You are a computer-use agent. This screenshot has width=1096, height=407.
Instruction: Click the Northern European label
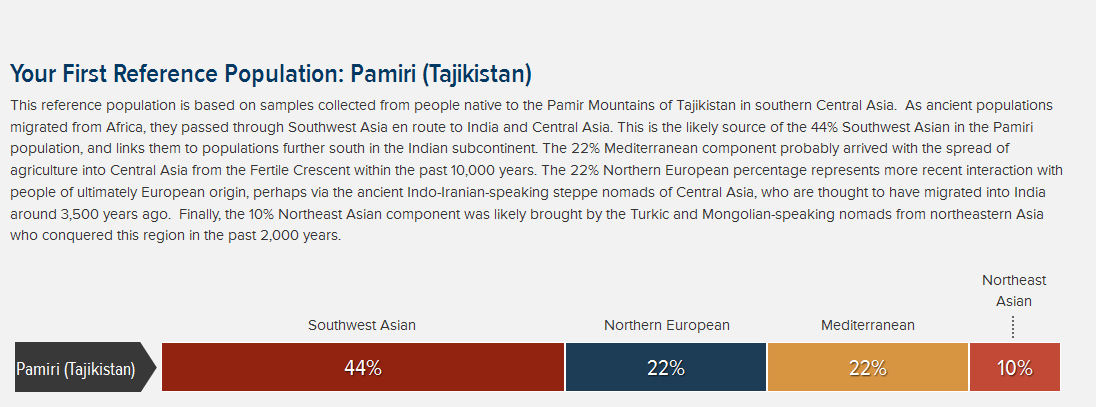[667, 325]
